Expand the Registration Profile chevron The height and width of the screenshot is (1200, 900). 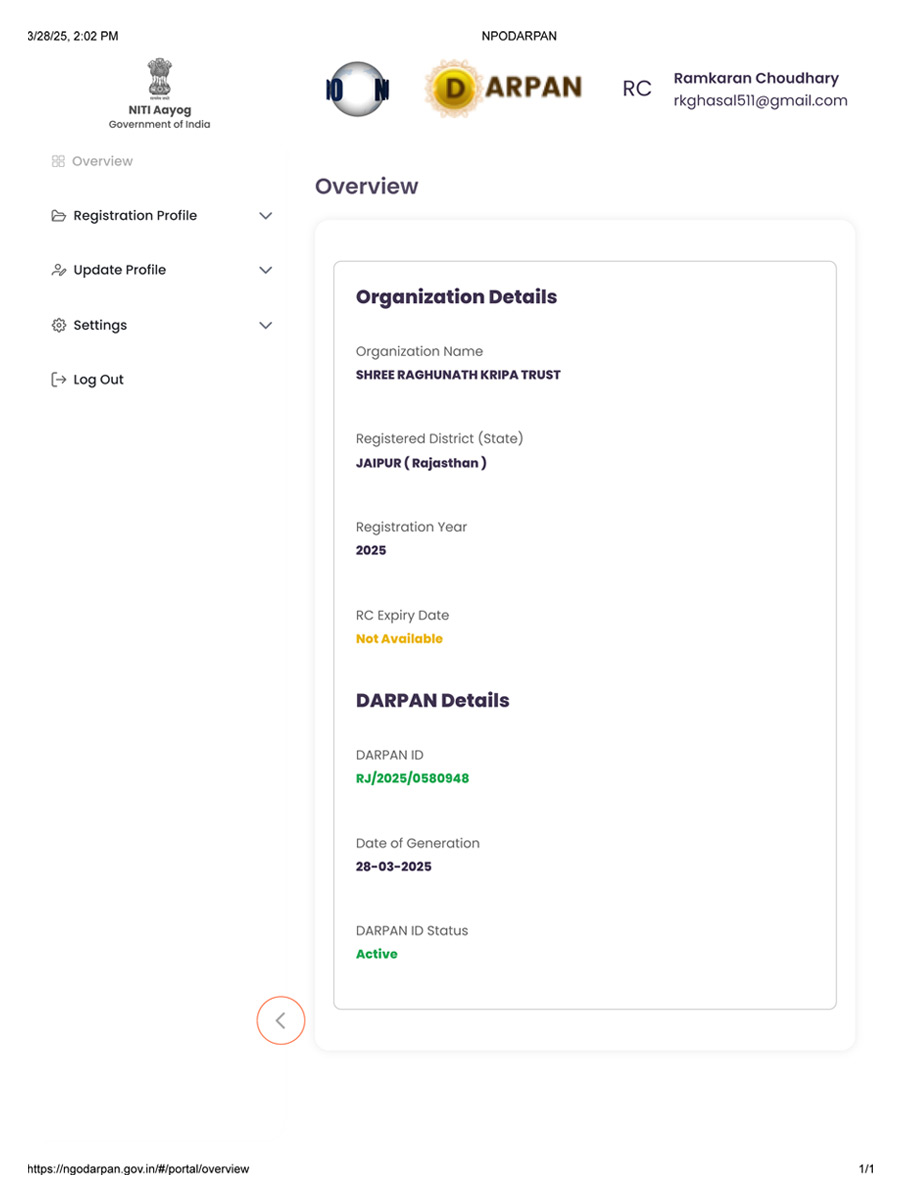point(265,216)
